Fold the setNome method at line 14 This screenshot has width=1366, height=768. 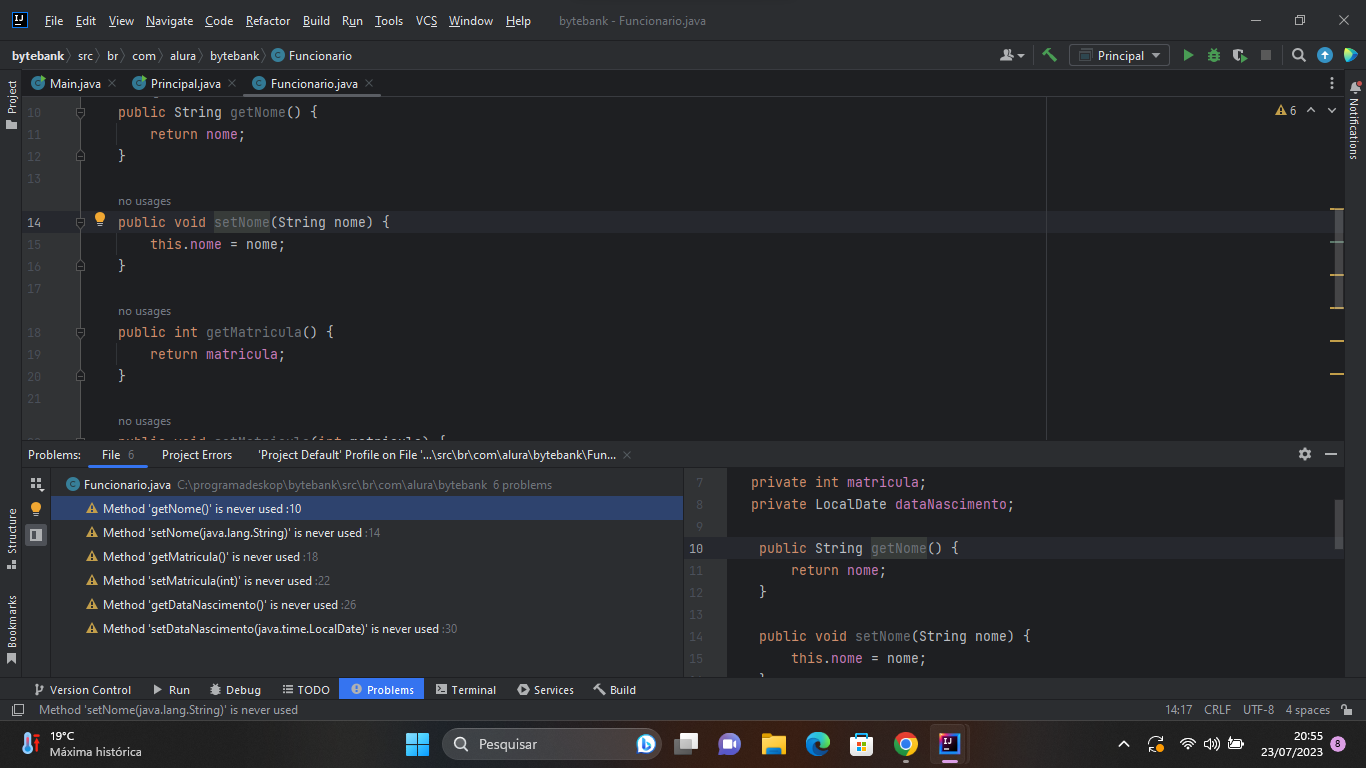click(81, 222)
